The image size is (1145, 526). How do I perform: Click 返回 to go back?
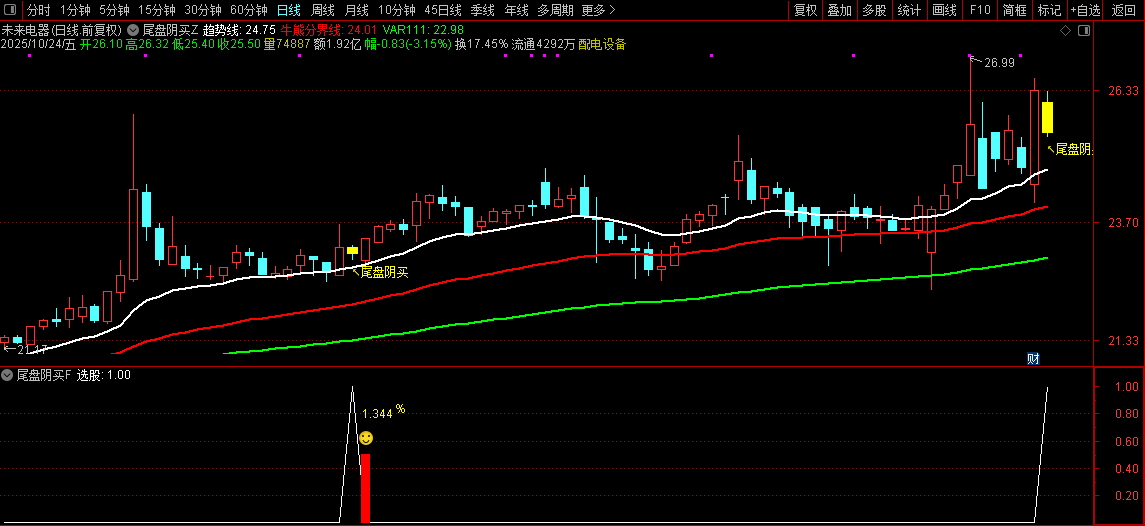(1124, 10)
